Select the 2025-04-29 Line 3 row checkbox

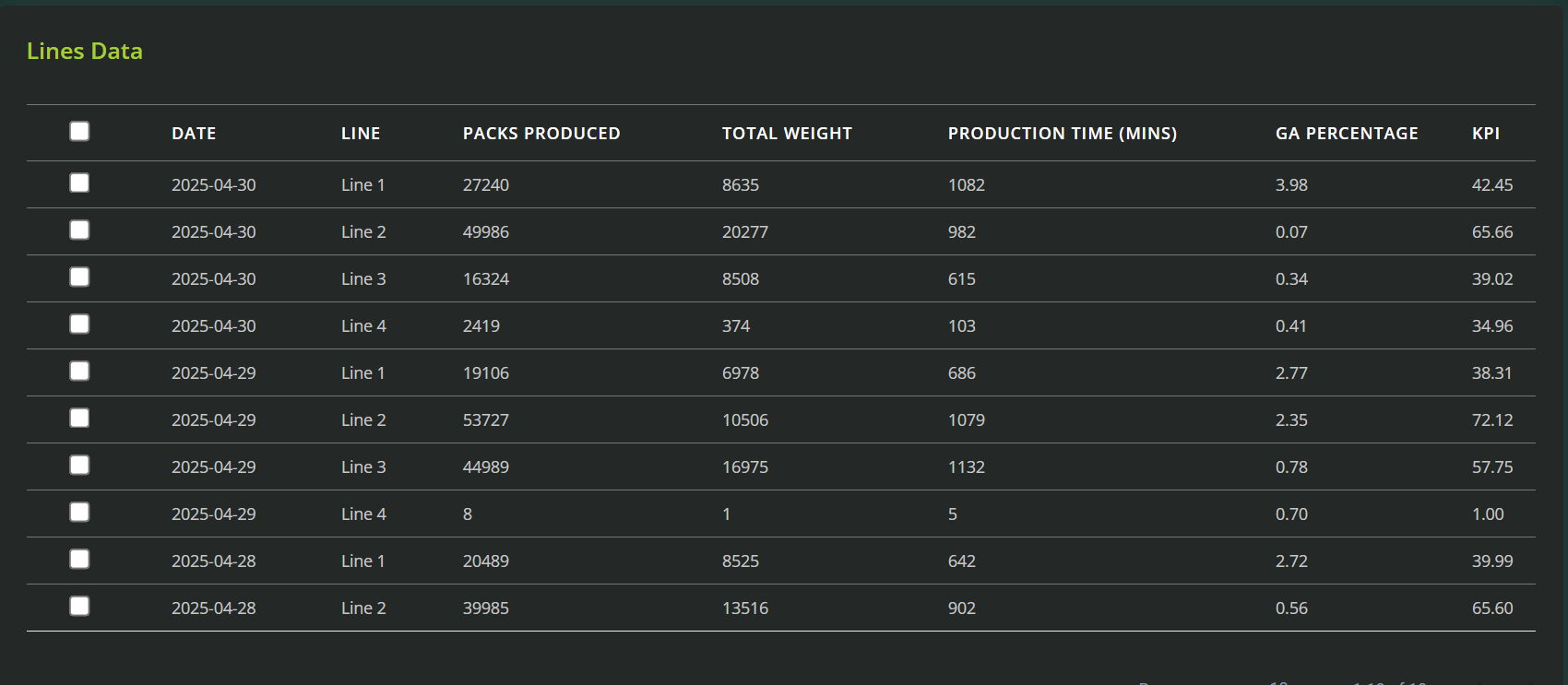pyautogui.click(x=80, y=466)
